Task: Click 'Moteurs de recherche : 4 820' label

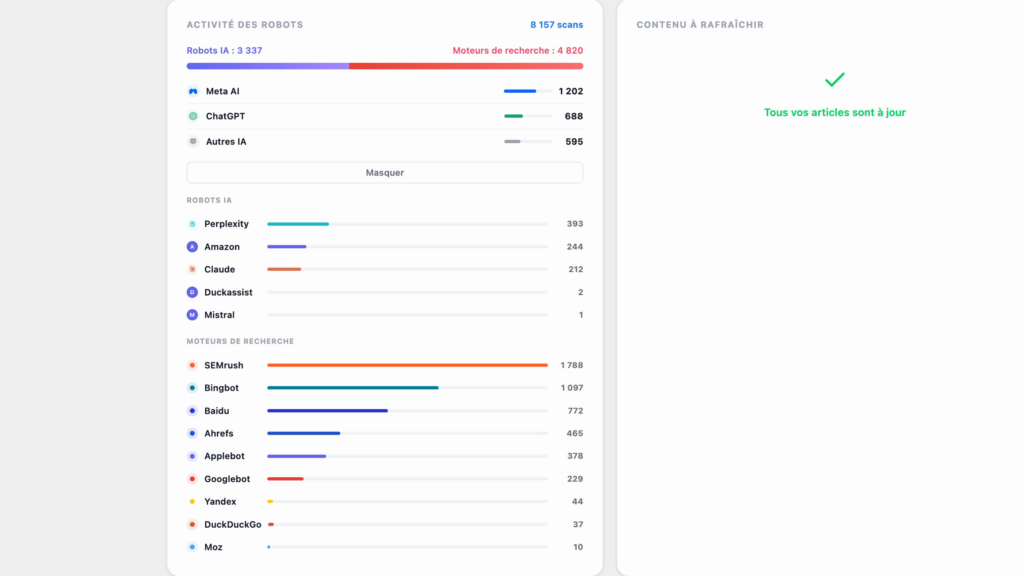Action: coord(518,50)
